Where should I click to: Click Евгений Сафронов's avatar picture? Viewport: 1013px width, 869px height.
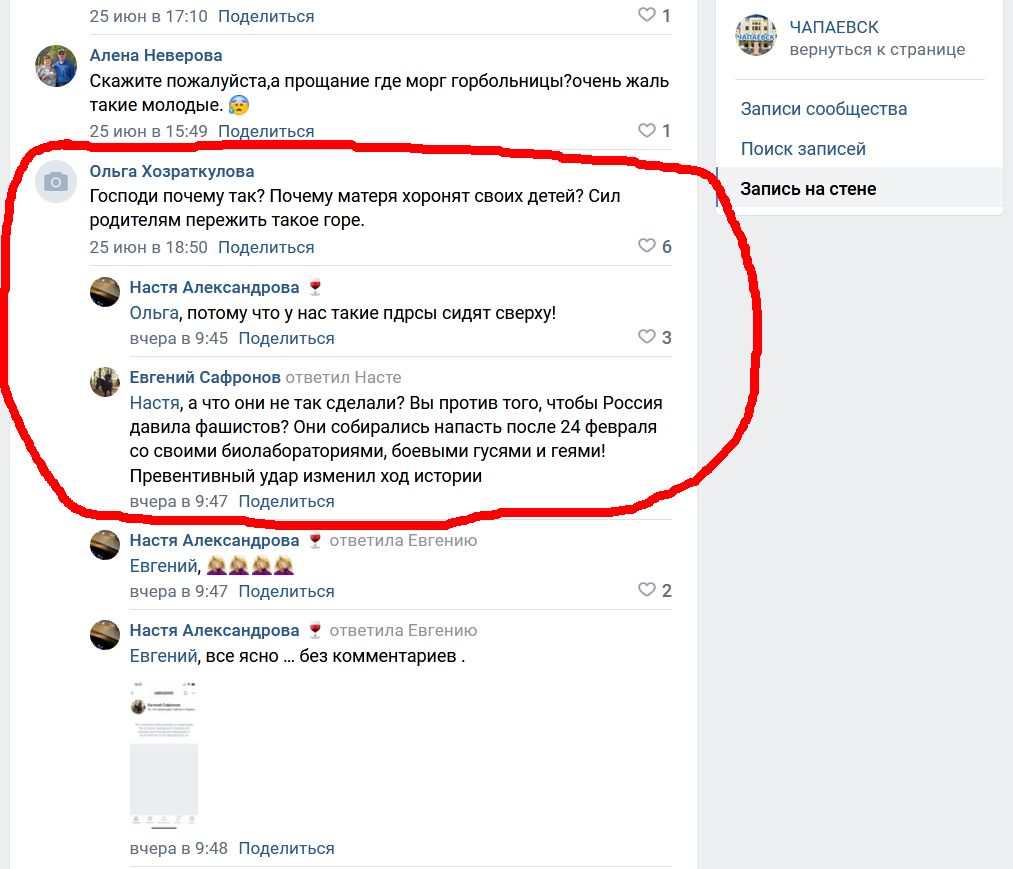(x=105, y=382)
